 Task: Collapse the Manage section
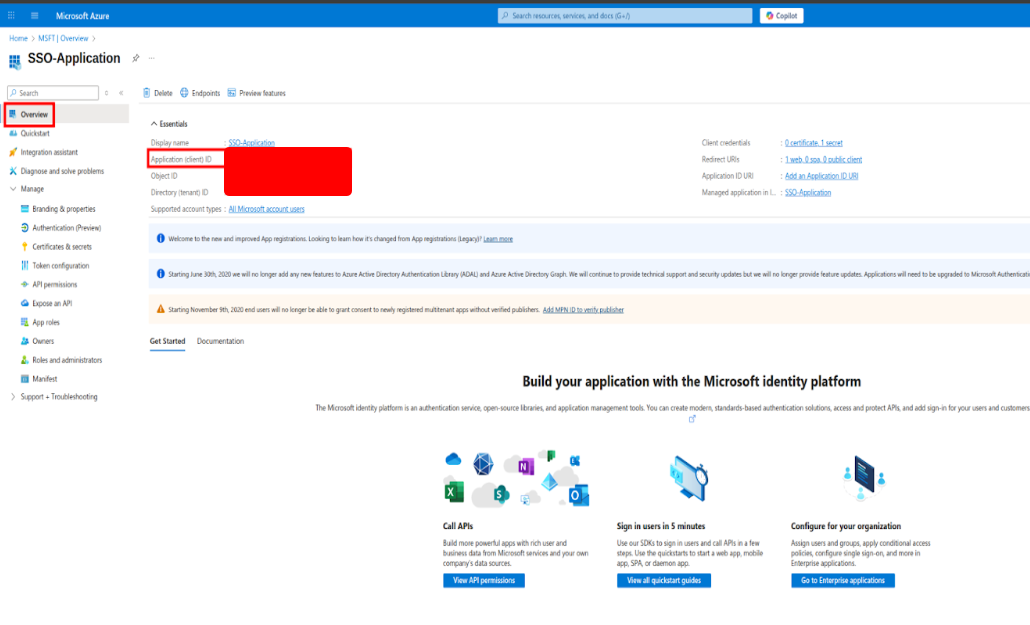click(13, 189)
